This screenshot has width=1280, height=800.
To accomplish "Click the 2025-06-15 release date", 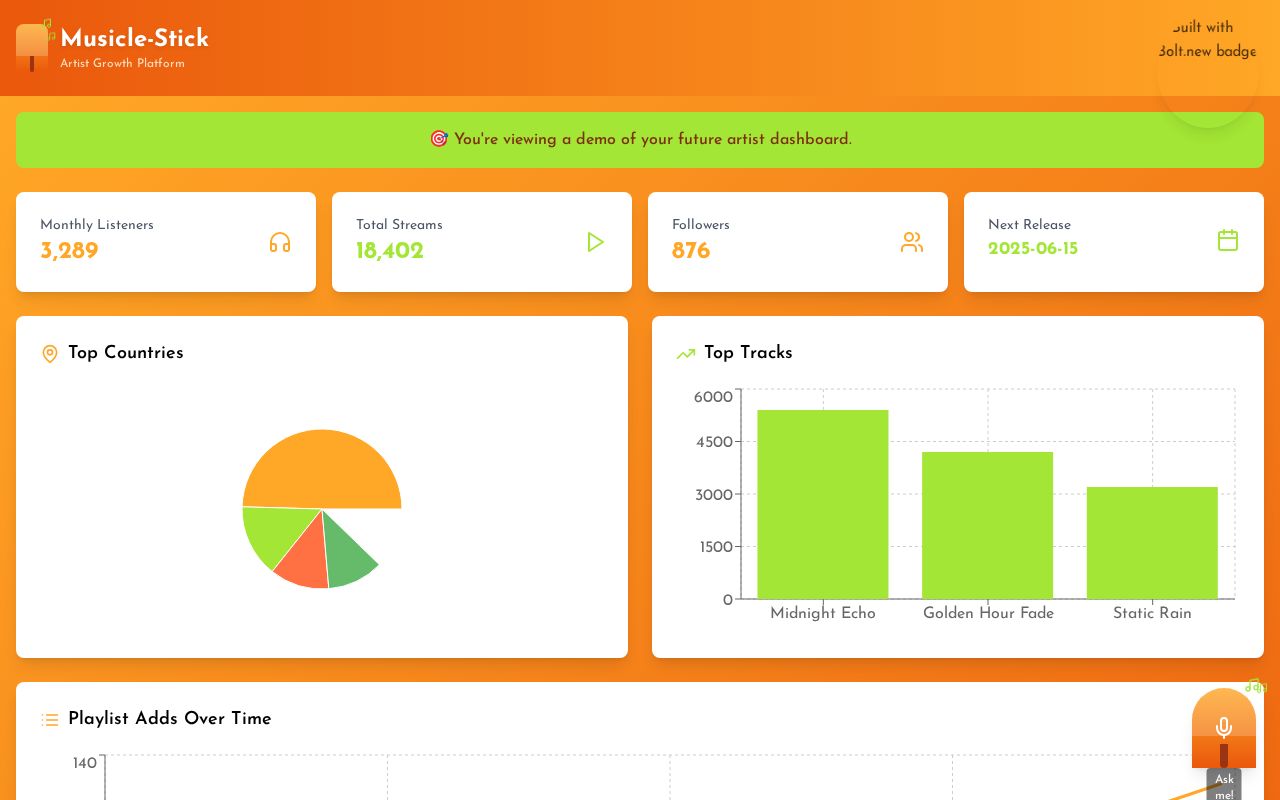I will (1033, 248).
